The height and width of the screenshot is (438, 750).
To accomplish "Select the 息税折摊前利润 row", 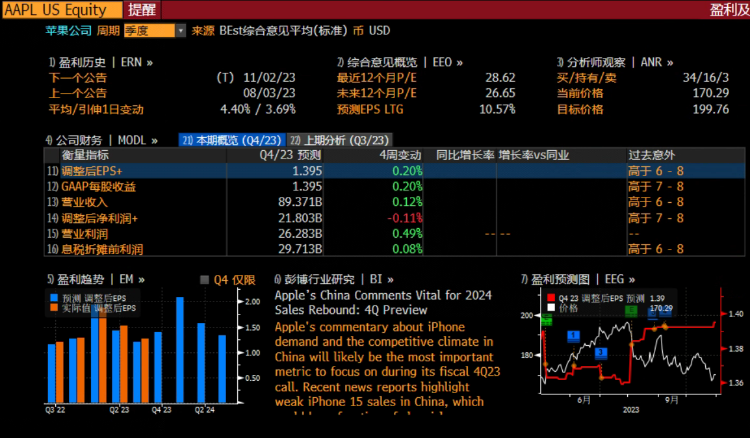I will coord(395,249).
